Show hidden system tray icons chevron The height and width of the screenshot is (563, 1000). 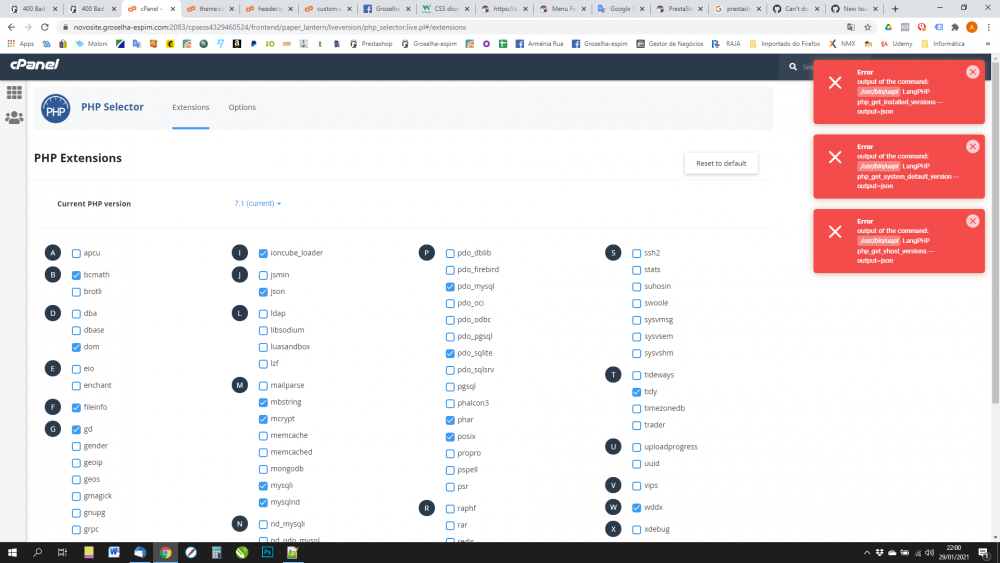867,553
